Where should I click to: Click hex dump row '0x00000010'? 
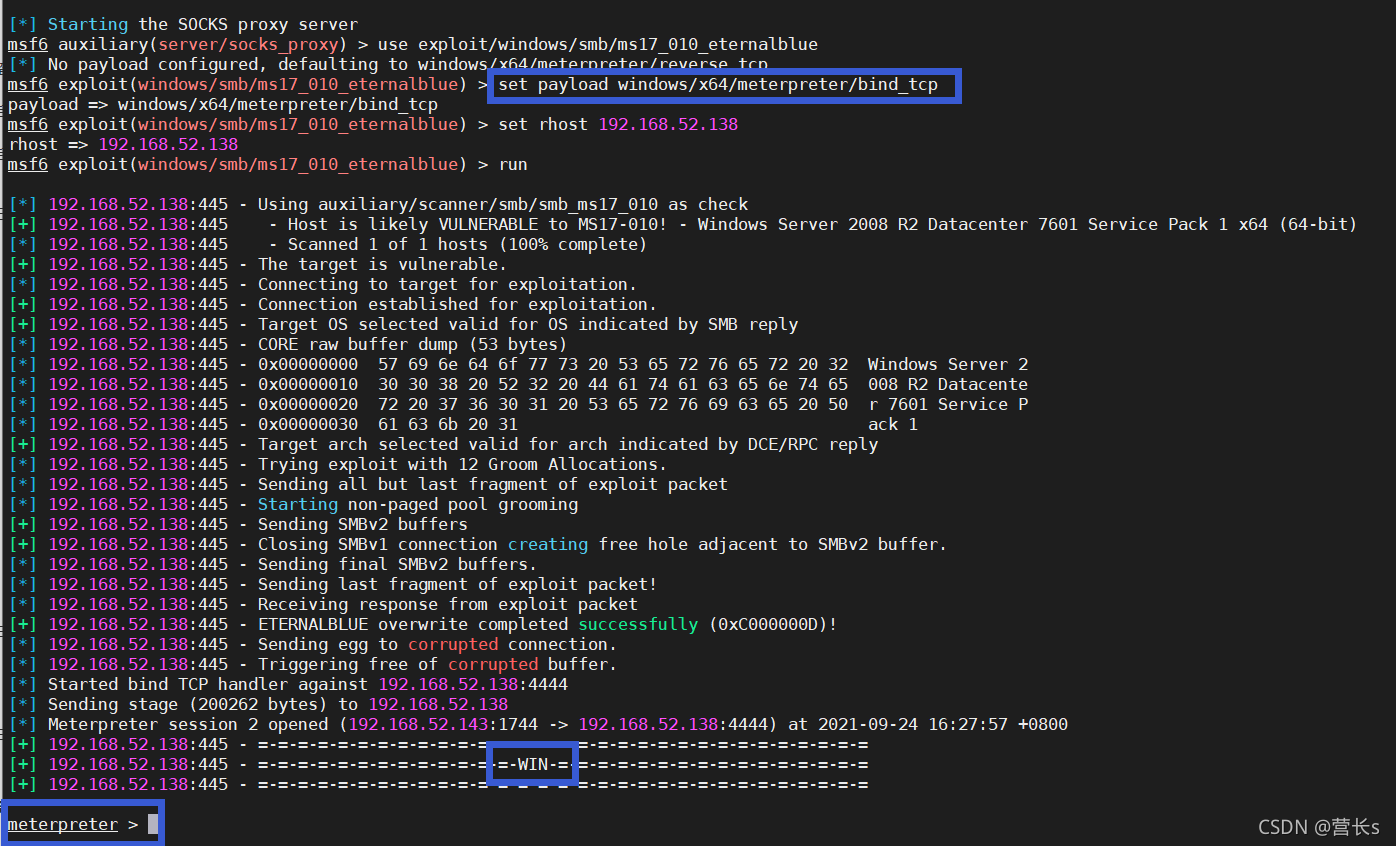coord(518,384)
